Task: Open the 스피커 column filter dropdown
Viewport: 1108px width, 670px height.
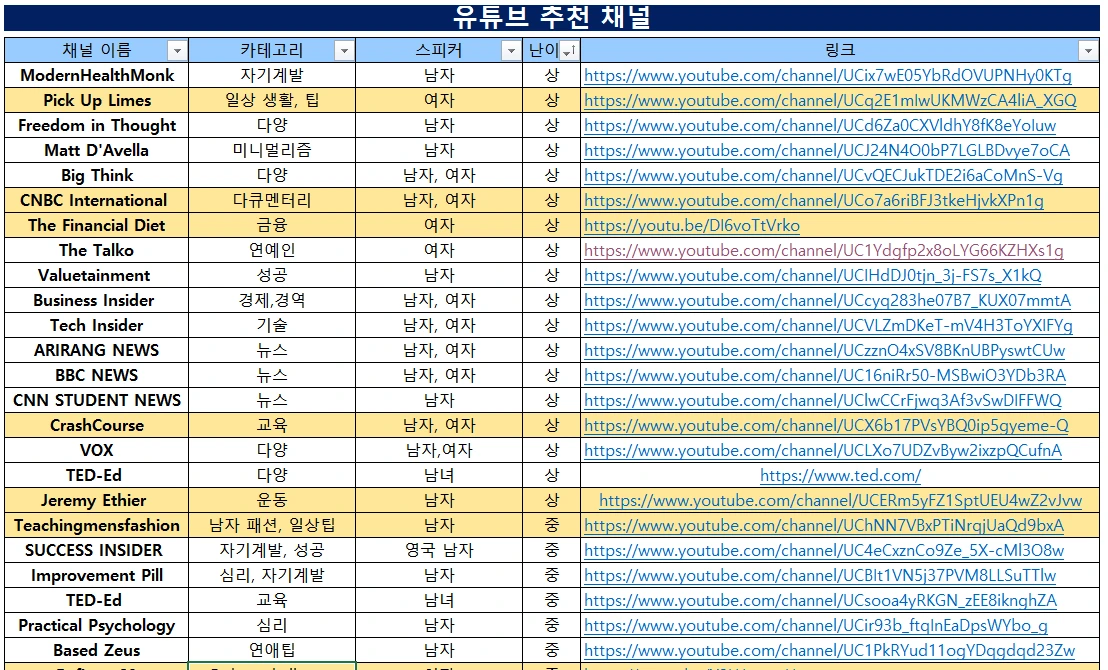Action: pos(511,51)
